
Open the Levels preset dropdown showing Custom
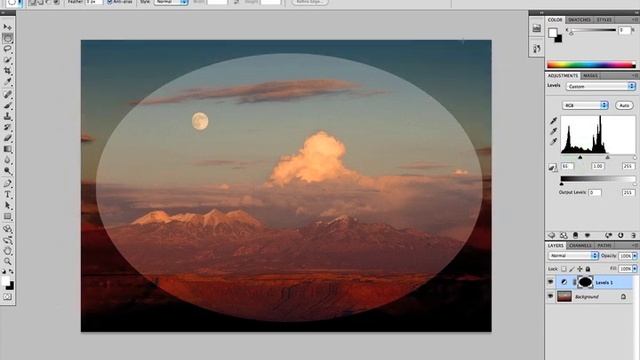[601, 87]
